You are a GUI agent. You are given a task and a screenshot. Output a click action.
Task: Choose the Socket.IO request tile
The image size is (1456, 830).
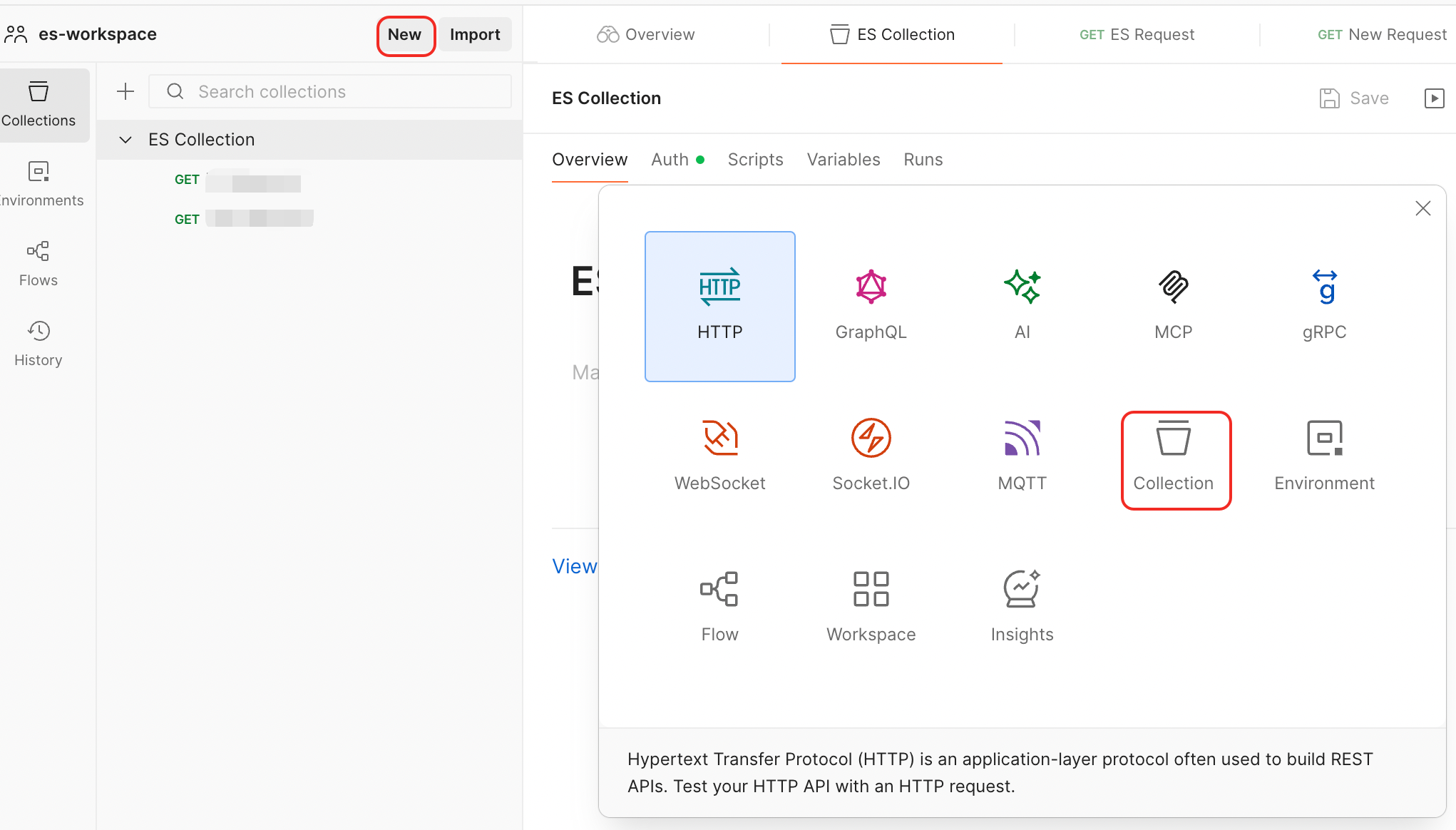871,458
